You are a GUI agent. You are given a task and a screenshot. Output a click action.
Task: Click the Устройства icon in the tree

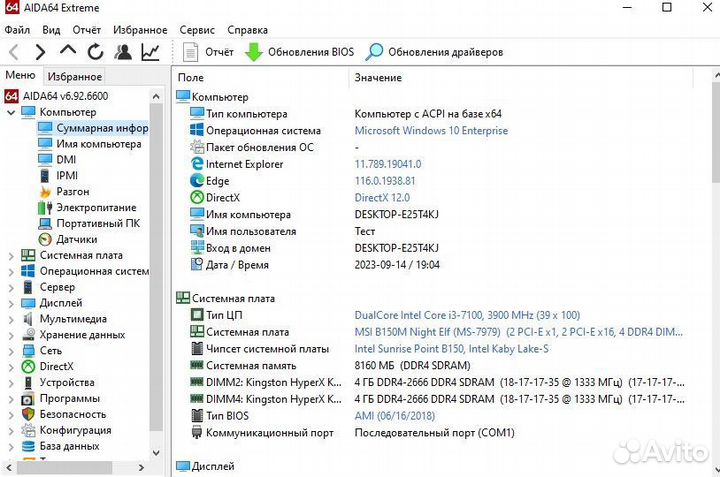[28, 382]
